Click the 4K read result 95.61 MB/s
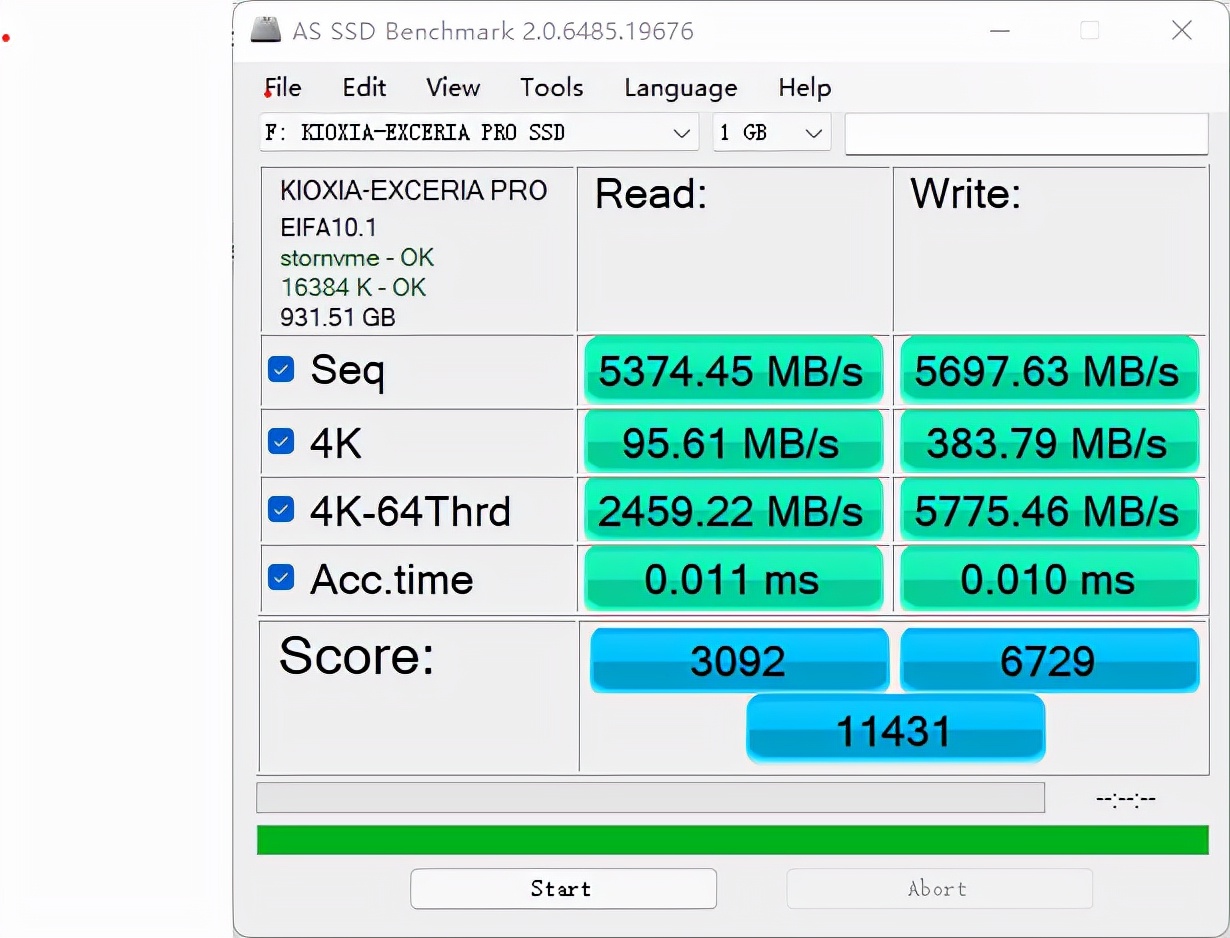 click(x=732, y=442)
